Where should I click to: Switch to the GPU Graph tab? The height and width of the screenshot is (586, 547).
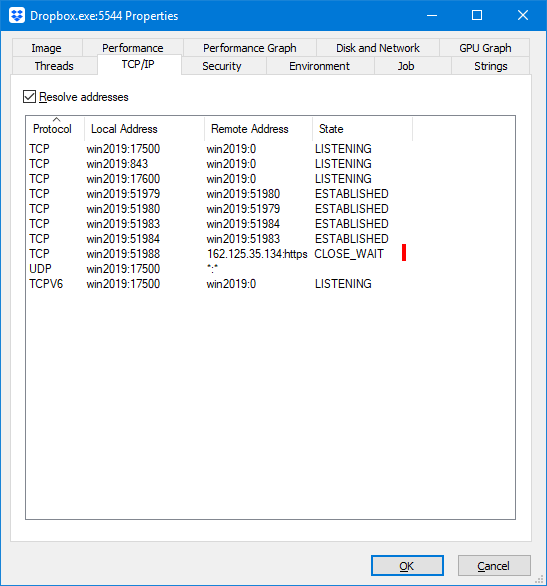click(x=485, y=48)
